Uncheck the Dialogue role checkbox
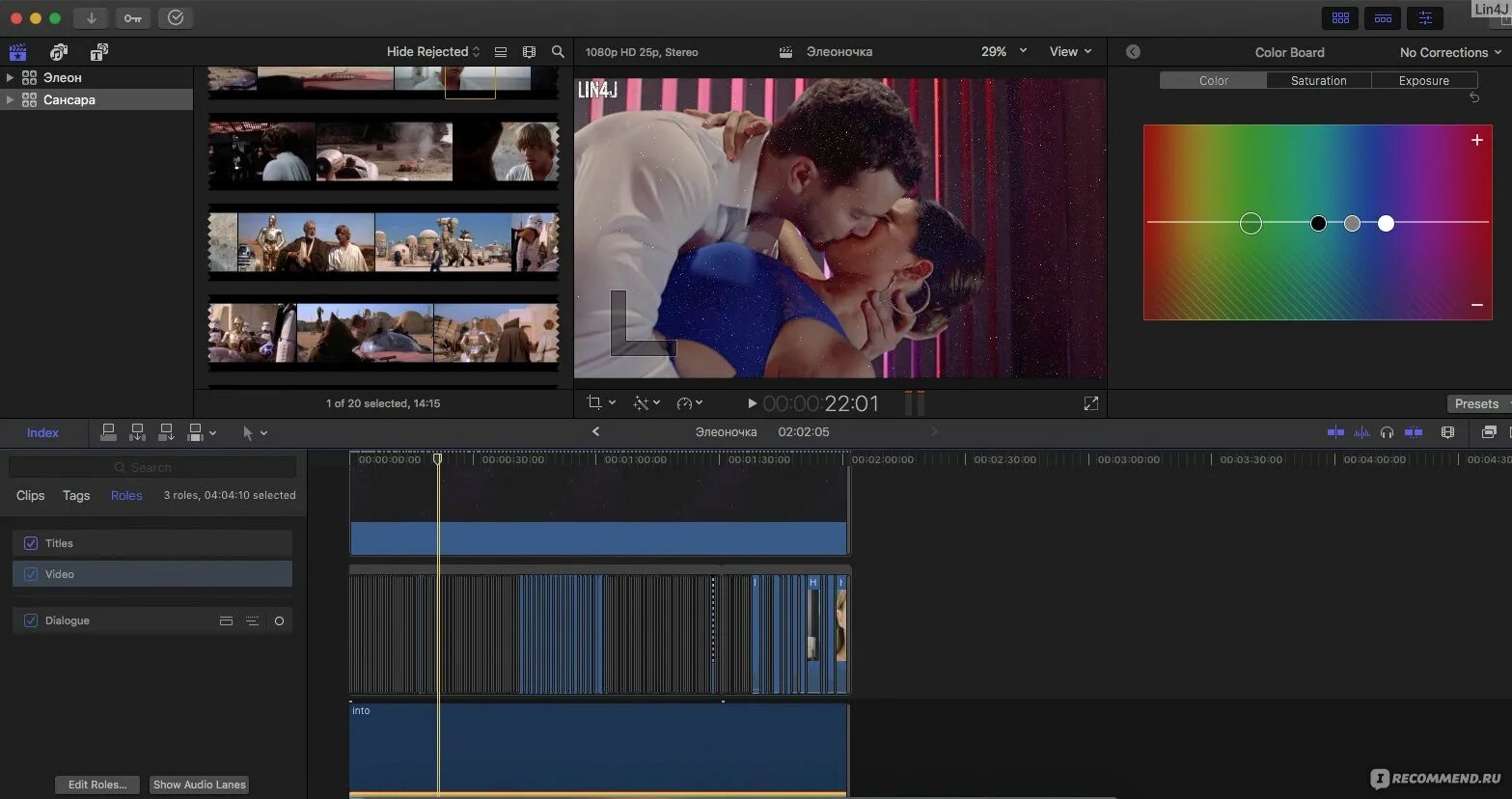Screen dimensions: 1512x799 (x=31, y=620)
